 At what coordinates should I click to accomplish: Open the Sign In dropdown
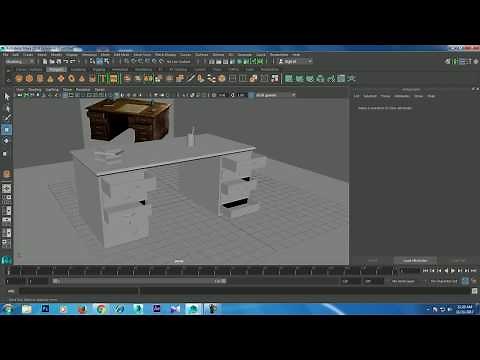click(295, 61)
